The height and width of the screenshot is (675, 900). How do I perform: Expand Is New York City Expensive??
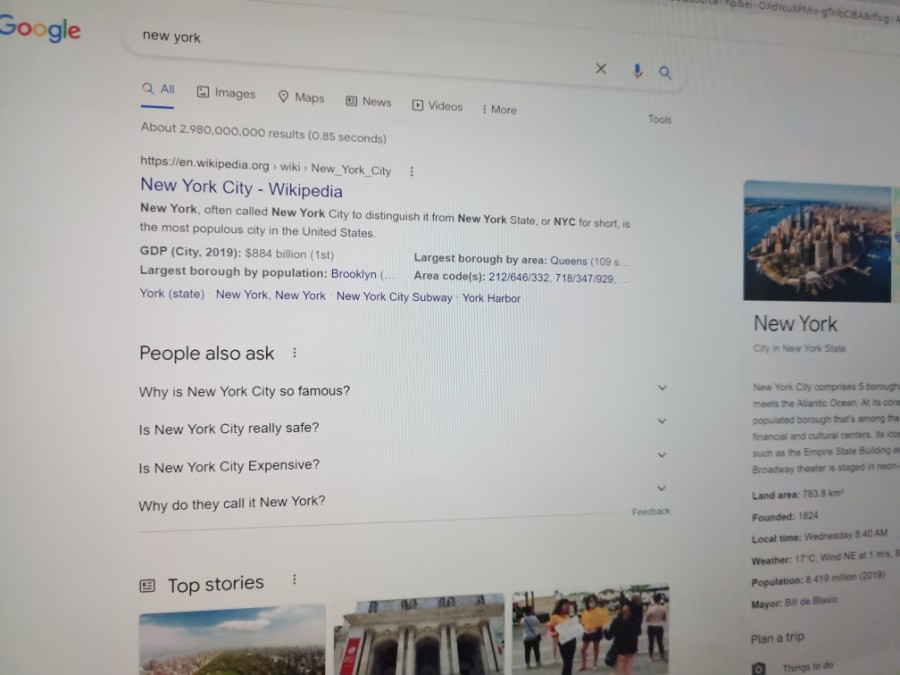pyautogui.click(x=404, y=461)
